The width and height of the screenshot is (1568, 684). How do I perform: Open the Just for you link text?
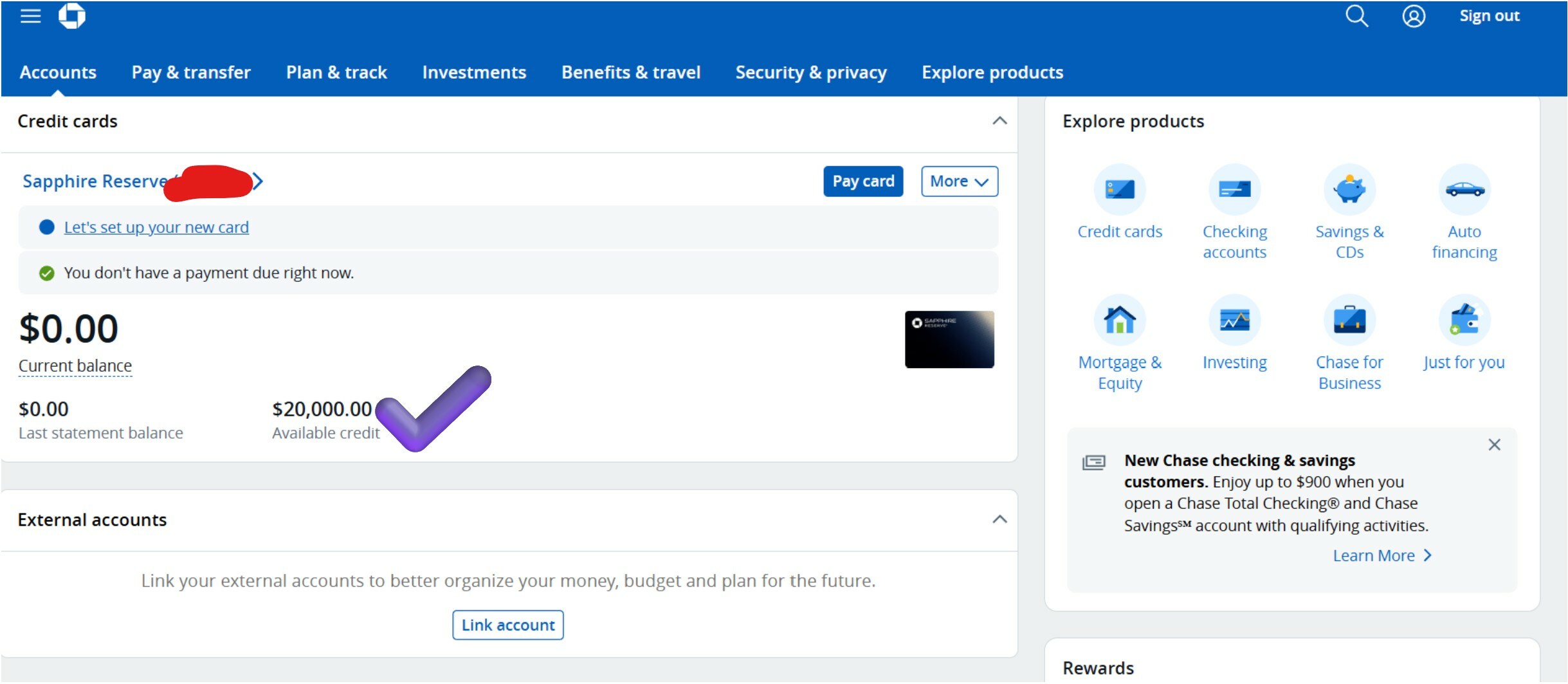pos(1464,362)
